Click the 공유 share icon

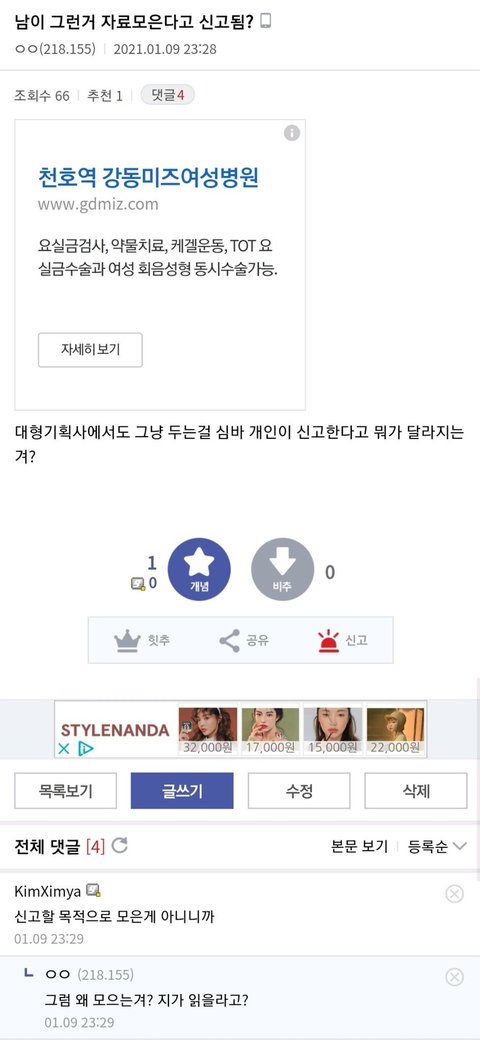coord(229,641)
